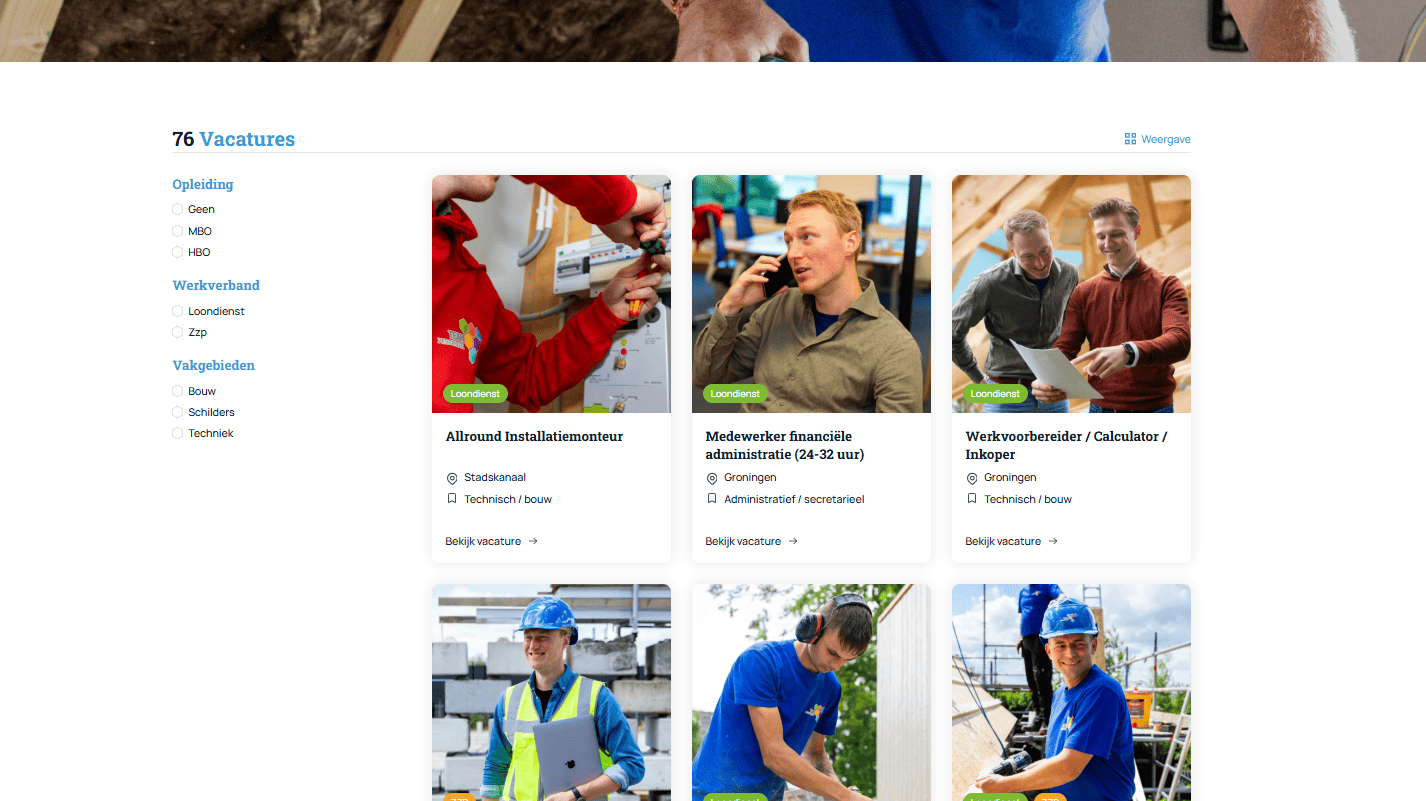Open the Werkvoorbereider / Calculator / Inkoper title

(x=1066, y=445)
